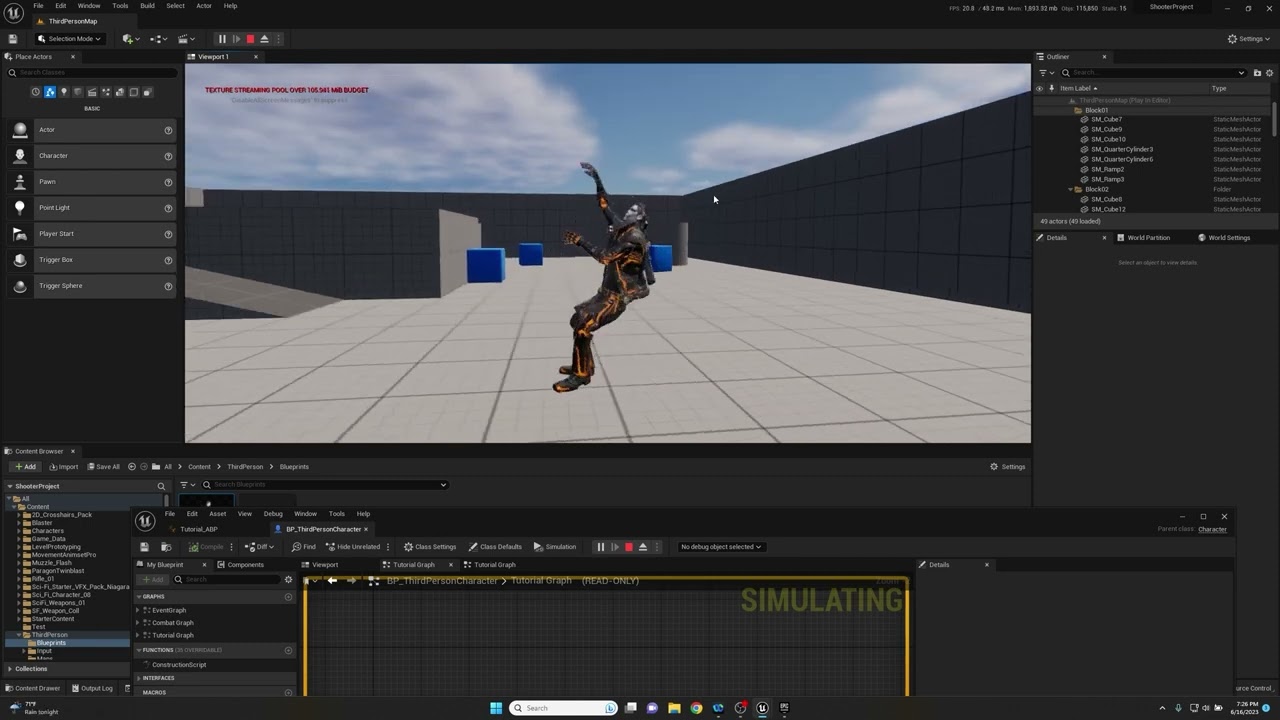Stop the play session with red square
1280x720 pixels.
[x=250, y=39]
